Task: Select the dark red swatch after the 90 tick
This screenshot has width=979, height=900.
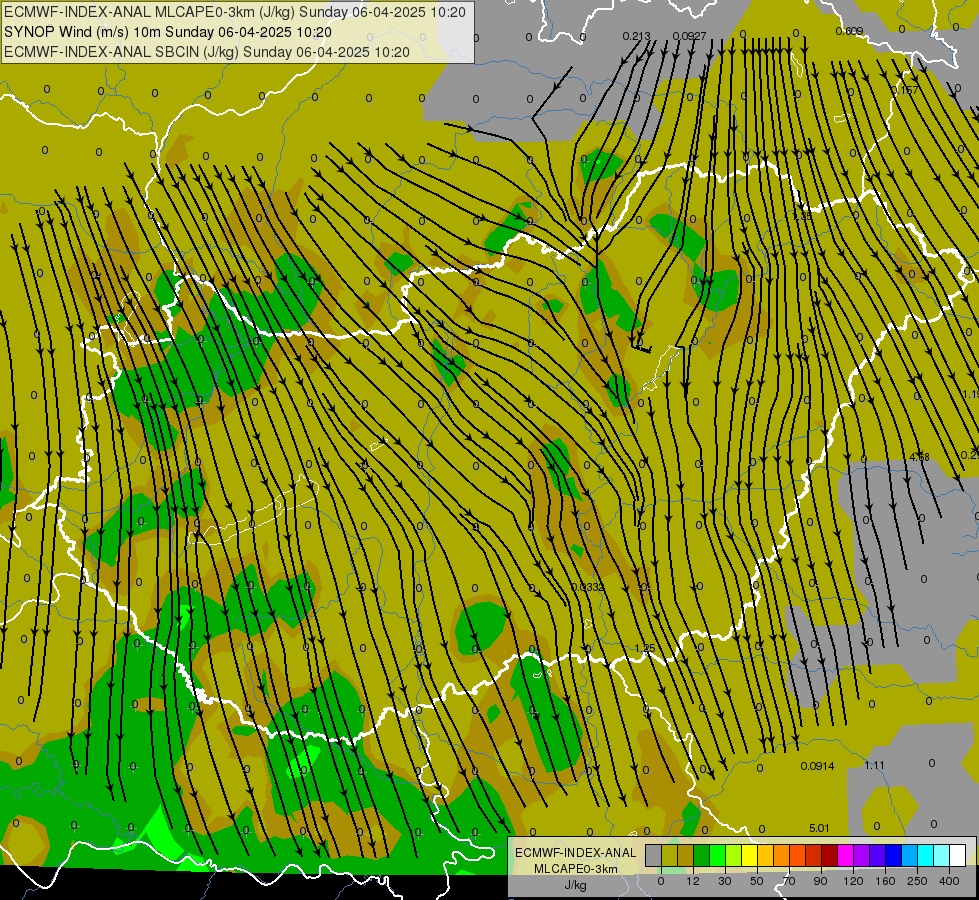Action: [x=830, y=855]
